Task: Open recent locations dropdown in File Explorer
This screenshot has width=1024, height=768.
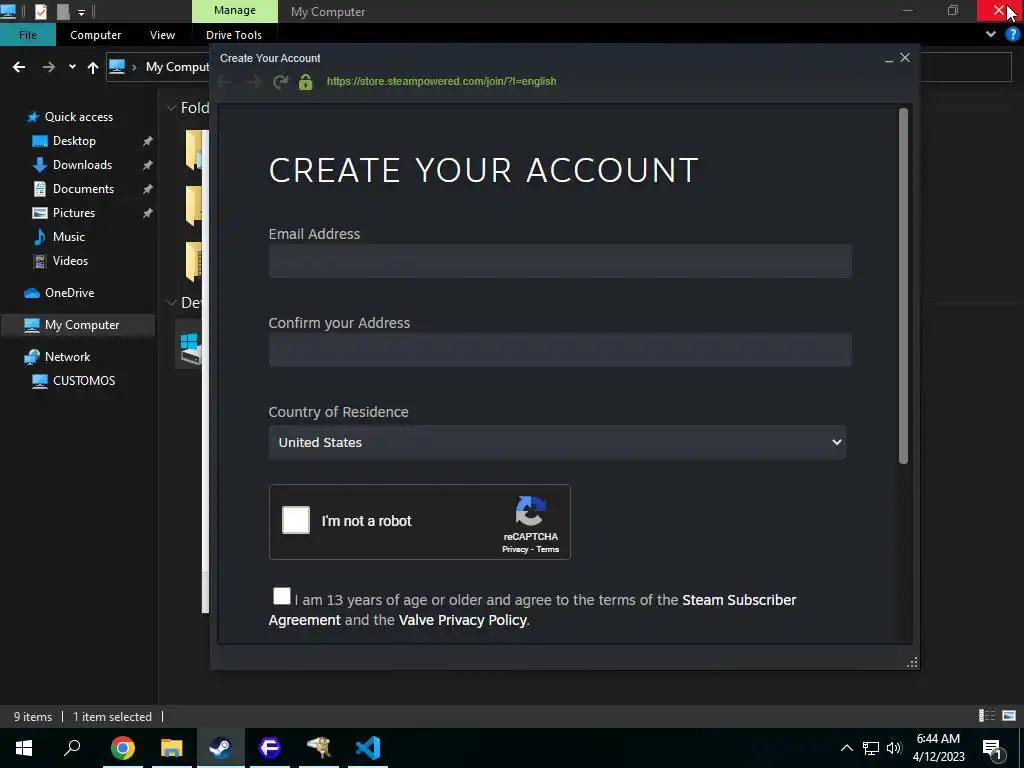Action: coord(72,67)
